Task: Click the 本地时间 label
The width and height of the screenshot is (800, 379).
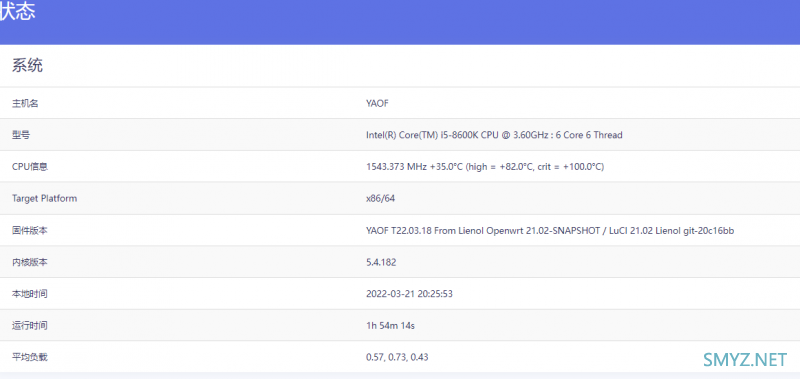Action: (x=30, y=294)
